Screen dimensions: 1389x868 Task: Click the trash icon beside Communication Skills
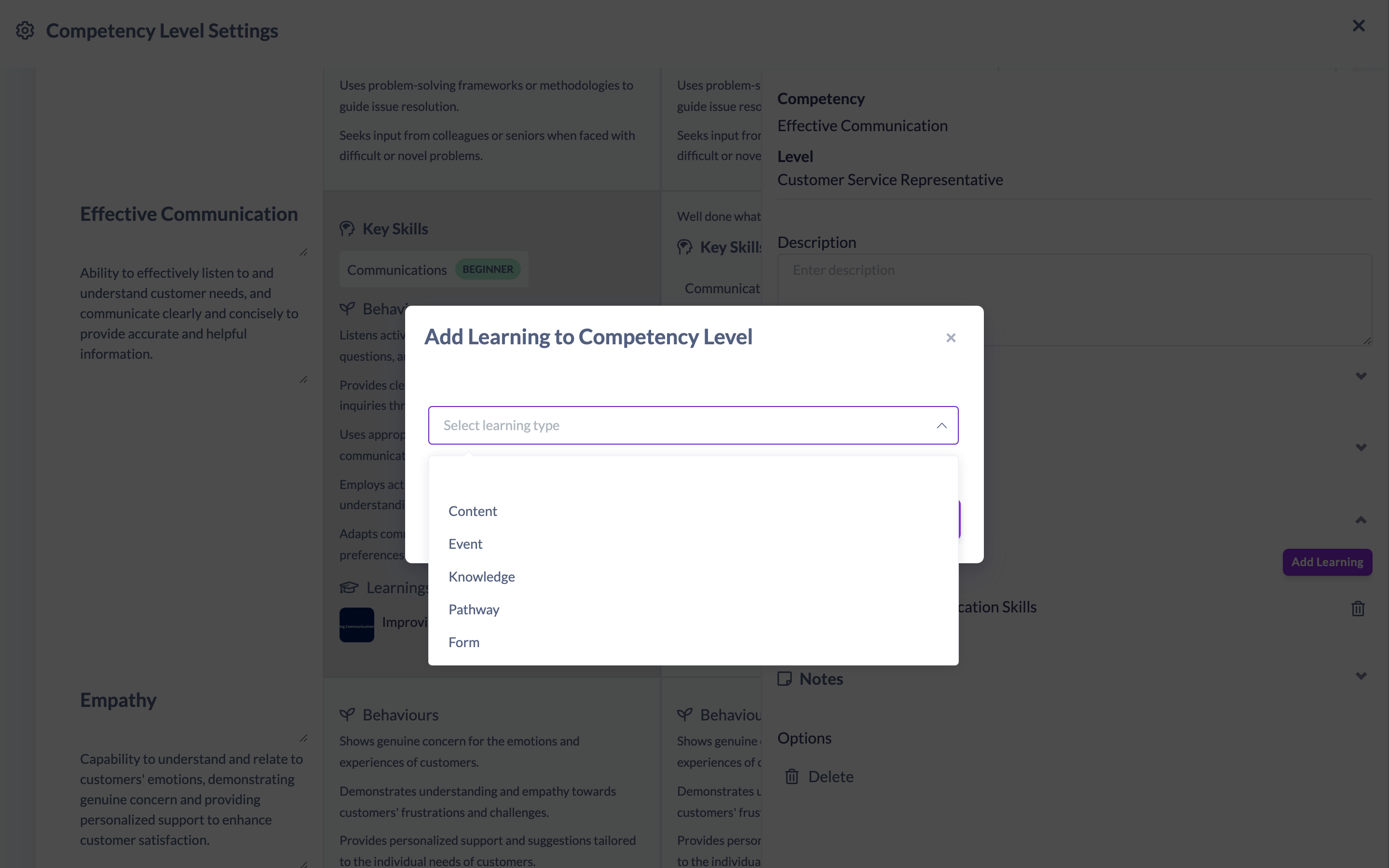1358,608
